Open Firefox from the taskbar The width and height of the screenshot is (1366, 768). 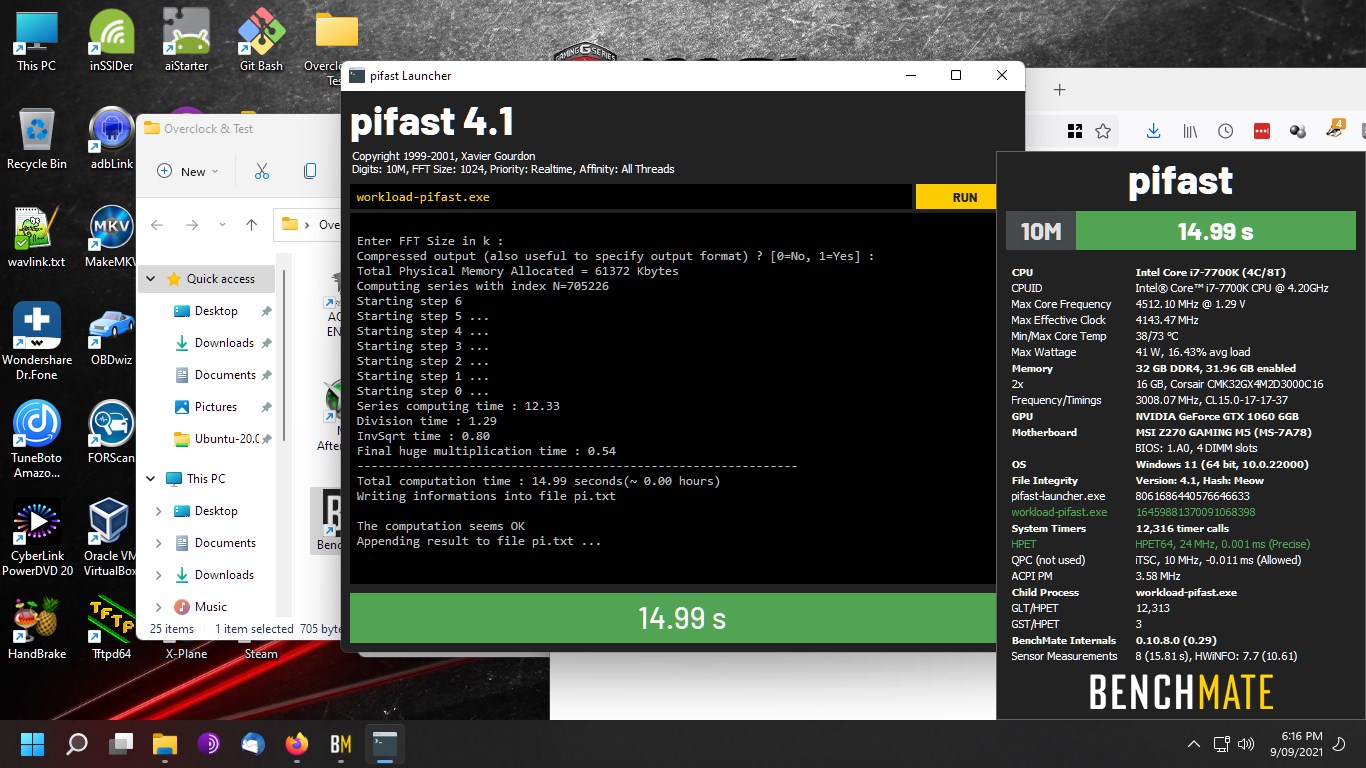[297, 744]
